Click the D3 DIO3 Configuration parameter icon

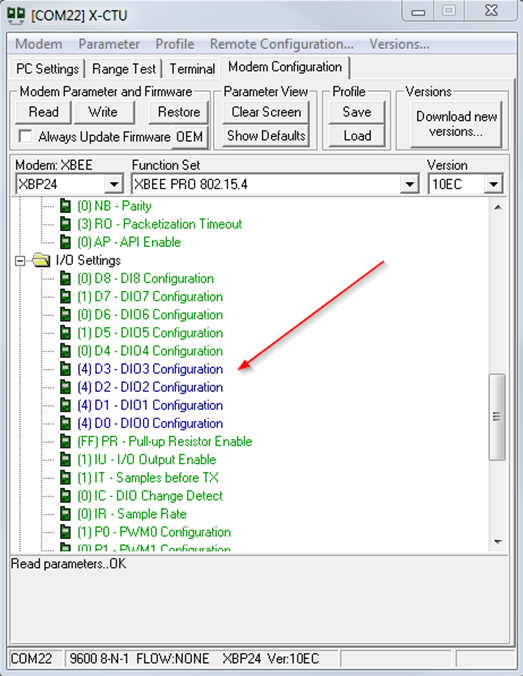pos(65,369)
